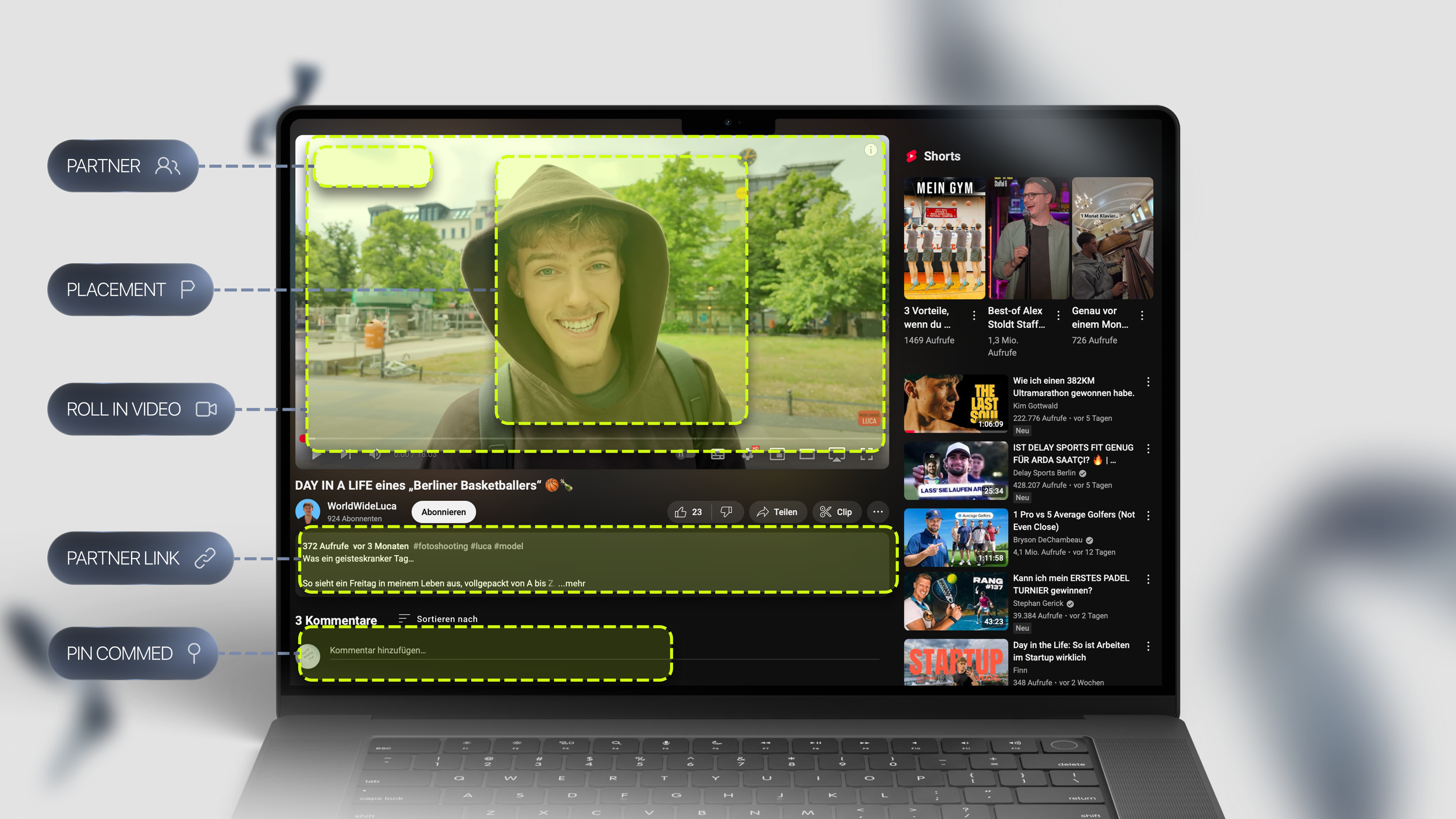This screenshot has height=819, width=1456.
Task: Open options menu for Best-of Alex Stoldt short
Action: pos(1058,315)
